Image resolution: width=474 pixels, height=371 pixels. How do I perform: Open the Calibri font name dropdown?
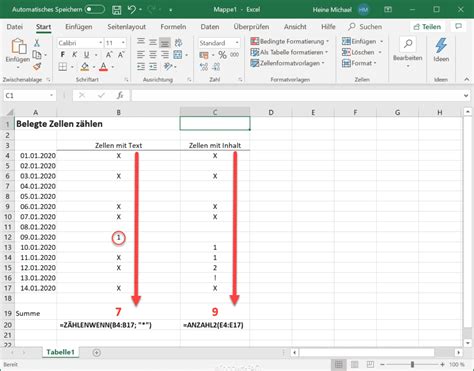click(x=80, y=43)
